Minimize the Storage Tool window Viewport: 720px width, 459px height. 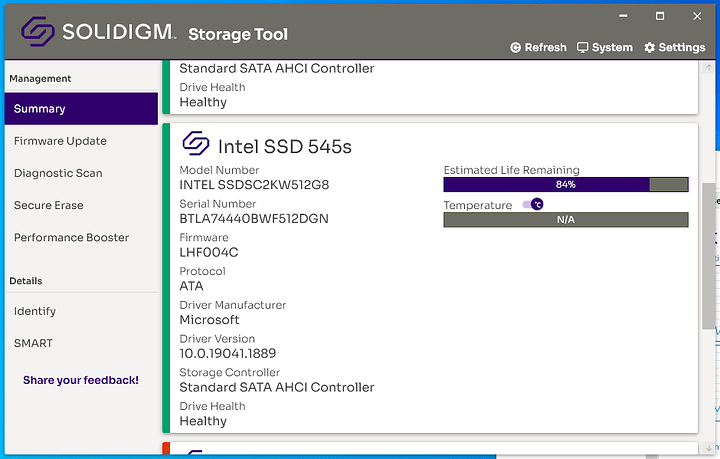(623, 16)
